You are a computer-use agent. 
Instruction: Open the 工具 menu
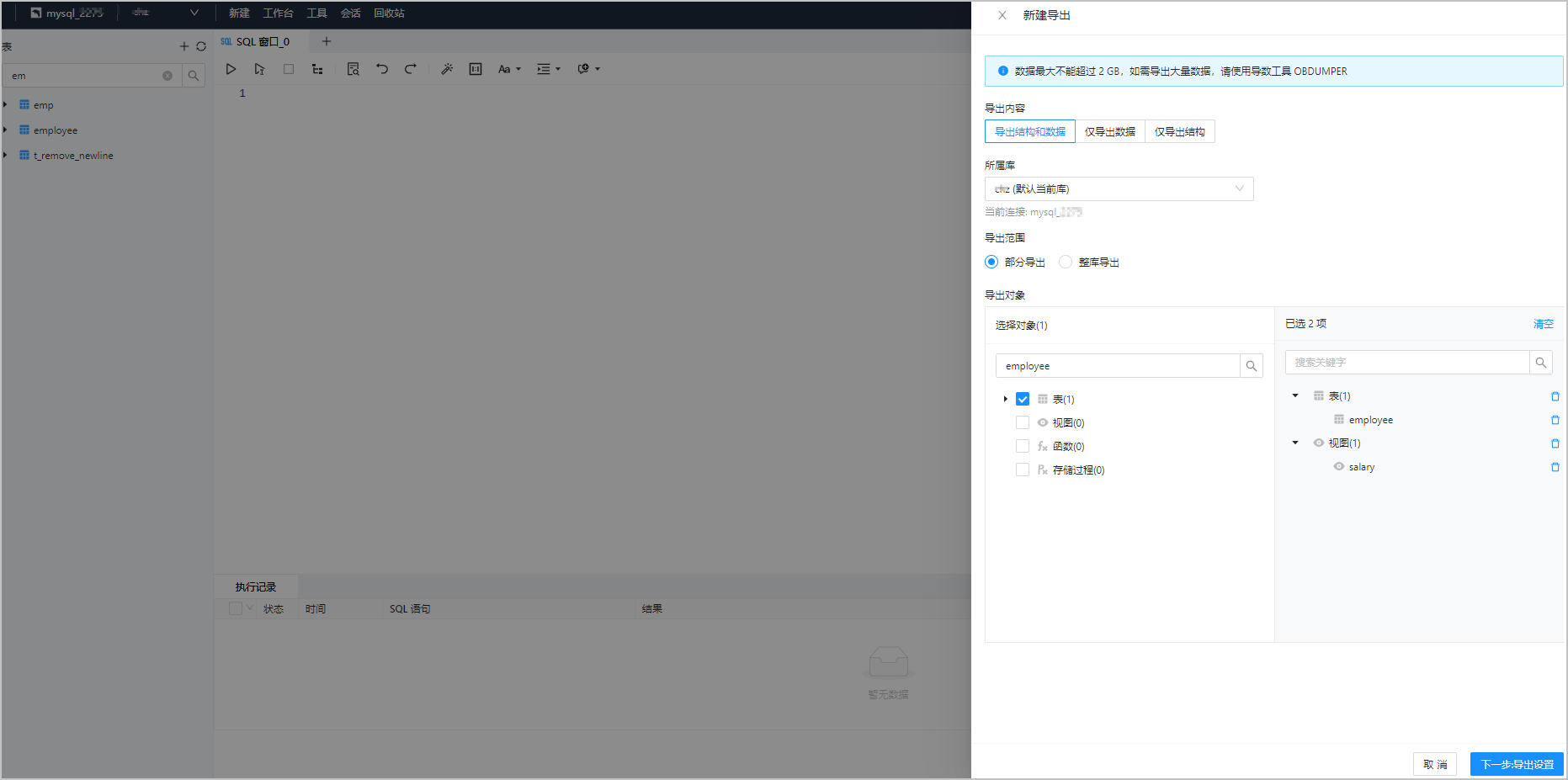click(316, 13)
